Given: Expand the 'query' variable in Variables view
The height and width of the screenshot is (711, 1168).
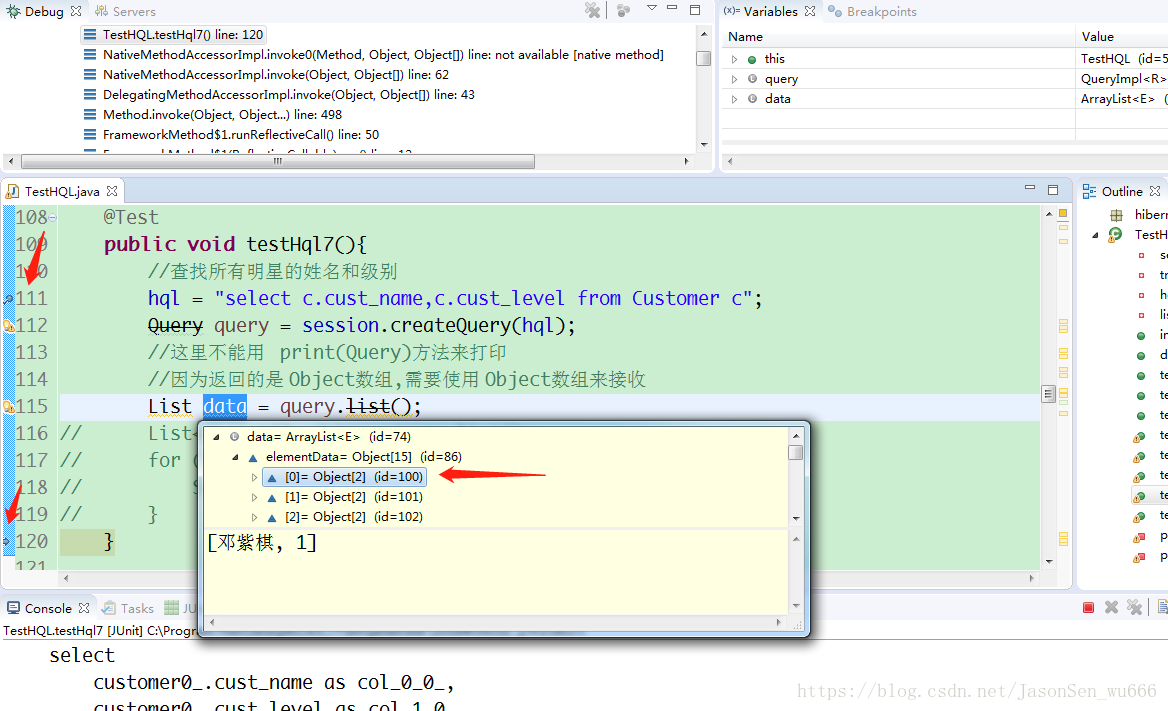Looking at the screenshot, I should coord(734,79).
